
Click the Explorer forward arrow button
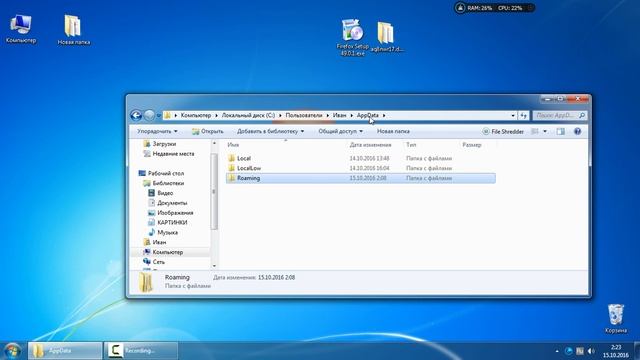point(149,116)
